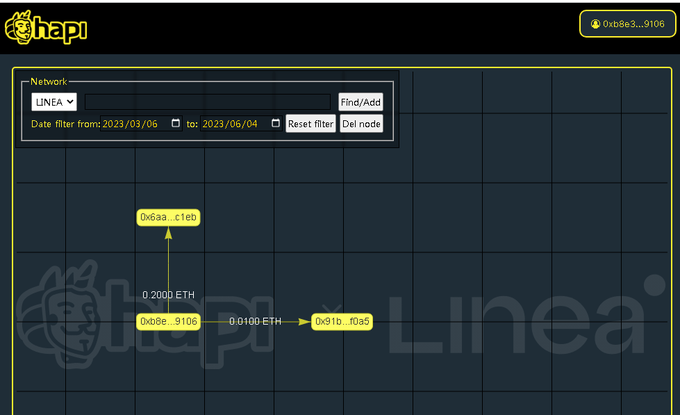This screenshot has height=415, width=680.
Task: Click the user avatar icon in wallet button
Action: tap(595, 24)
